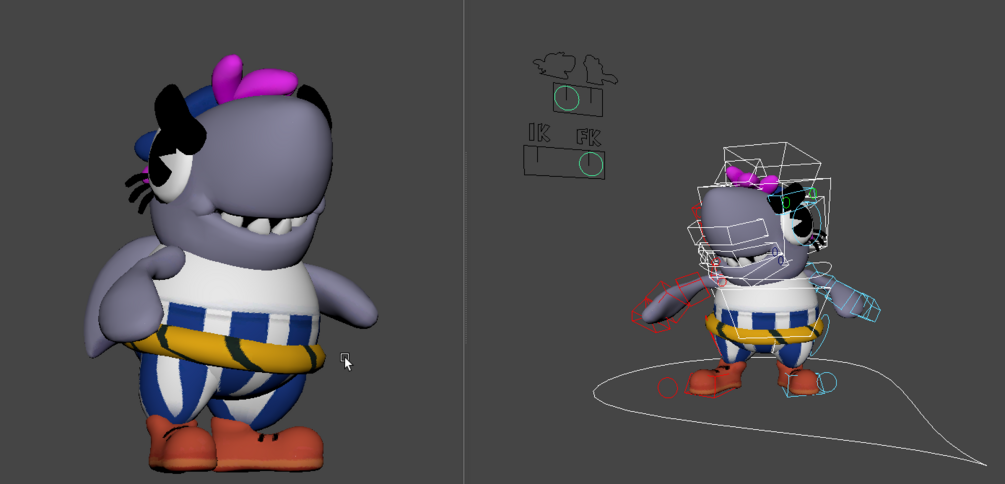
Task: Click the pink bow on the large model
Action: point(253,77)
